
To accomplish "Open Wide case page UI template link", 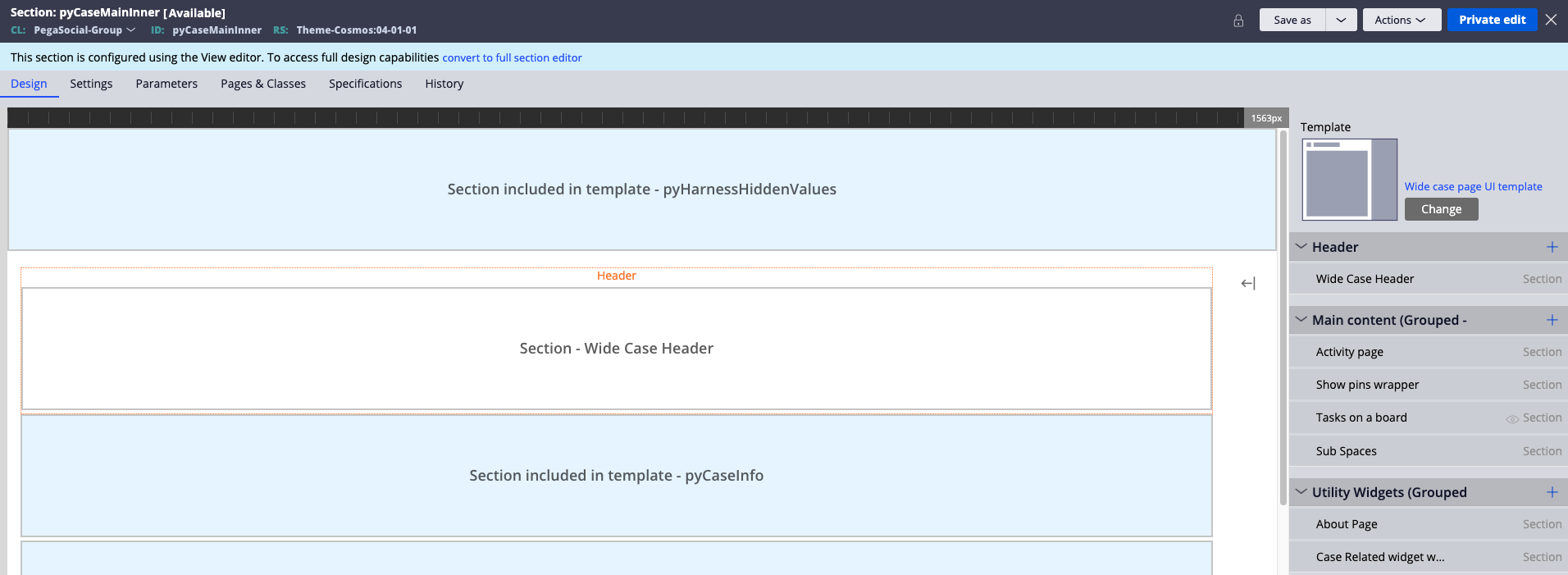I will (x=1473, y=186).
